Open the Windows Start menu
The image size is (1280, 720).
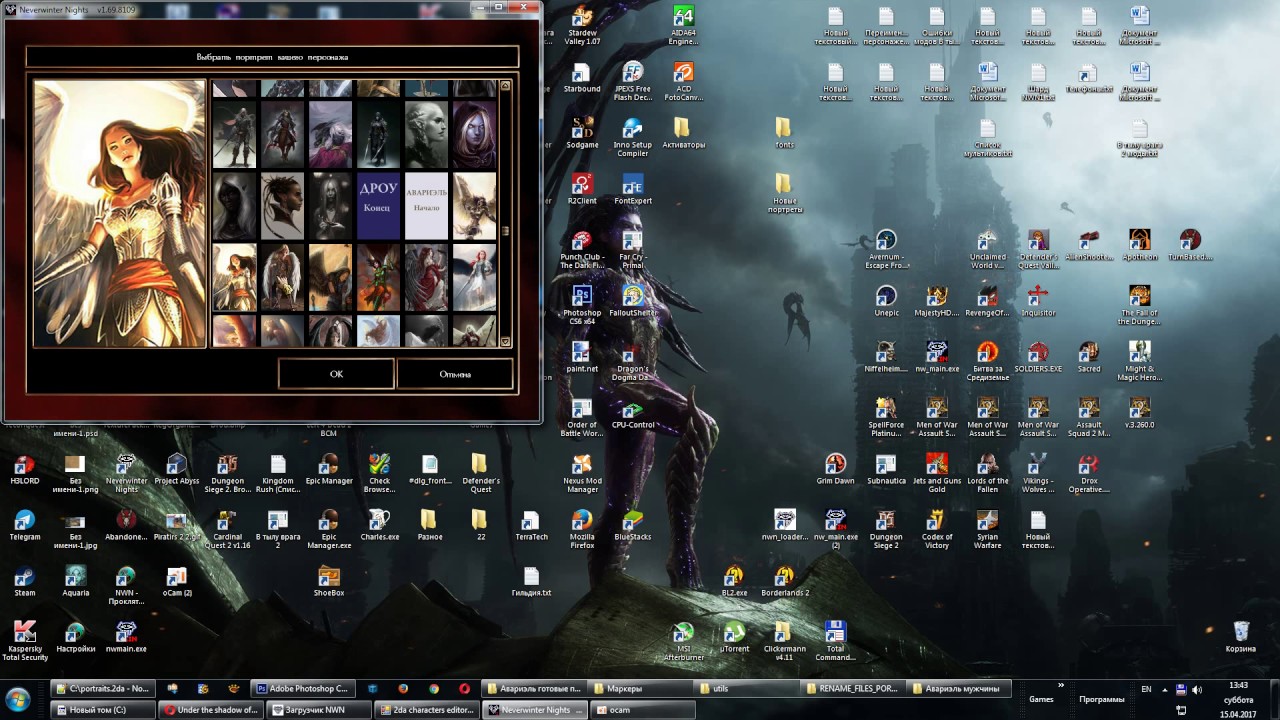(x=18, y=697)
